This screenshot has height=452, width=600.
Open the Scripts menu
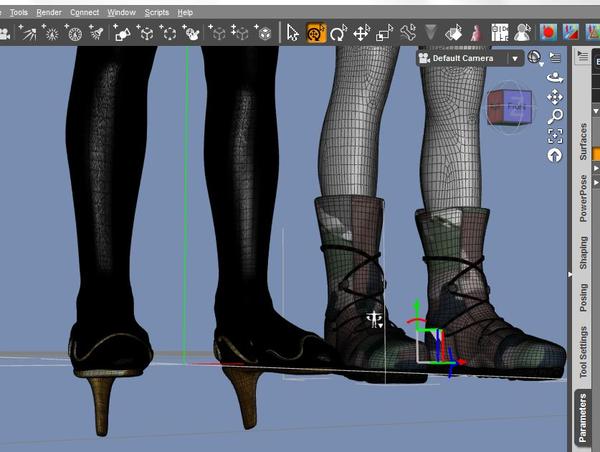coord(156,12)
